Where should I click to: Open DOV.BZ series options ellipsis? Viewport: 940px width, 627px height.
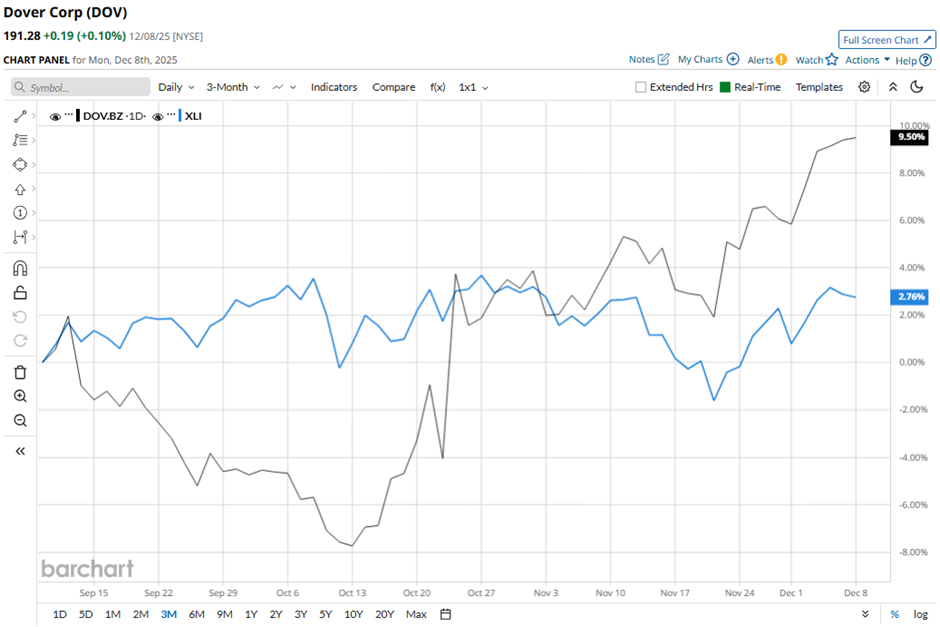click(69, 114)
